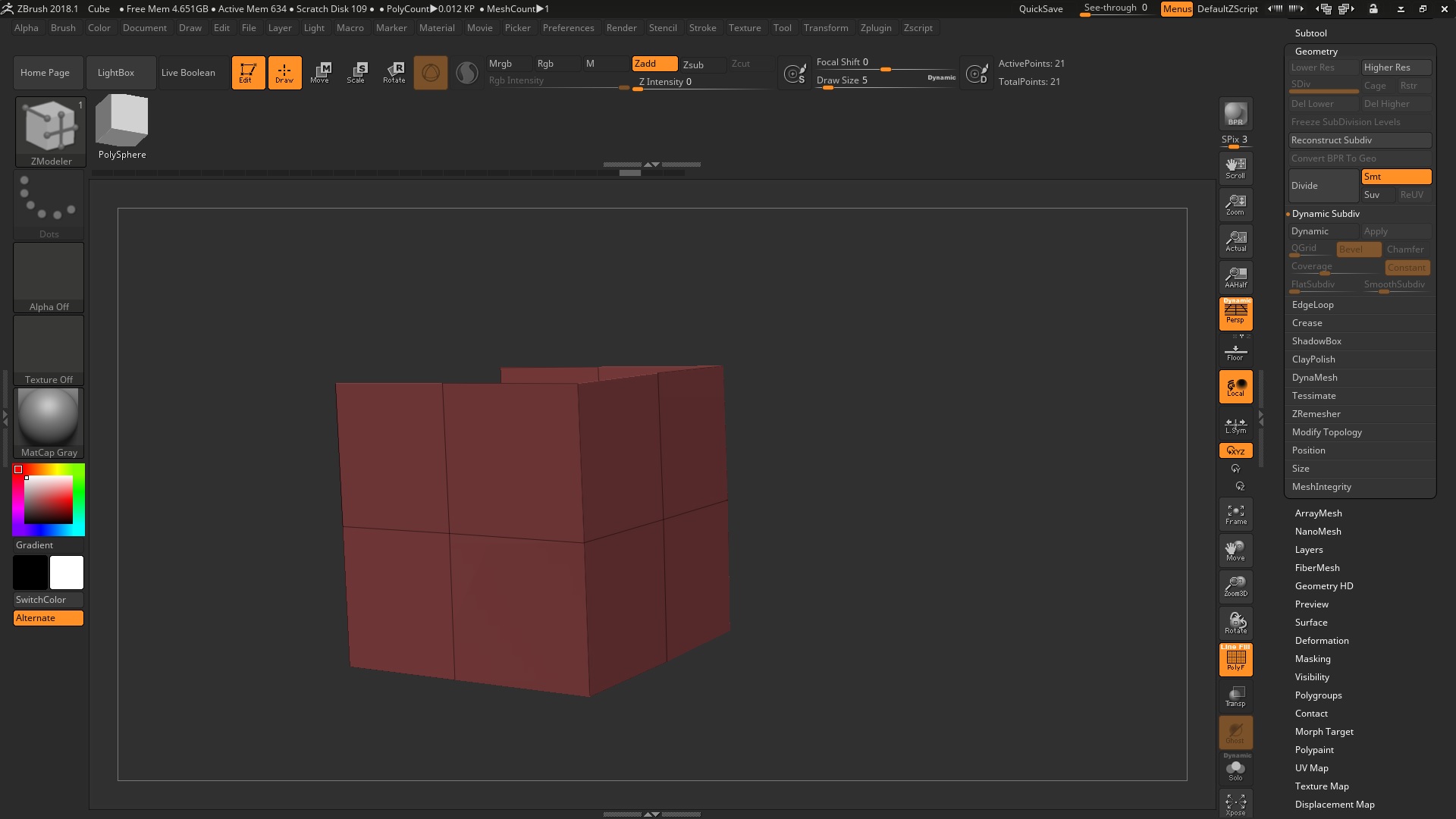Viewport: 1456px width, 819px height.
Task: Adjust the Draw Size slider
Action: pyautogui.click(x=885, y=81)
